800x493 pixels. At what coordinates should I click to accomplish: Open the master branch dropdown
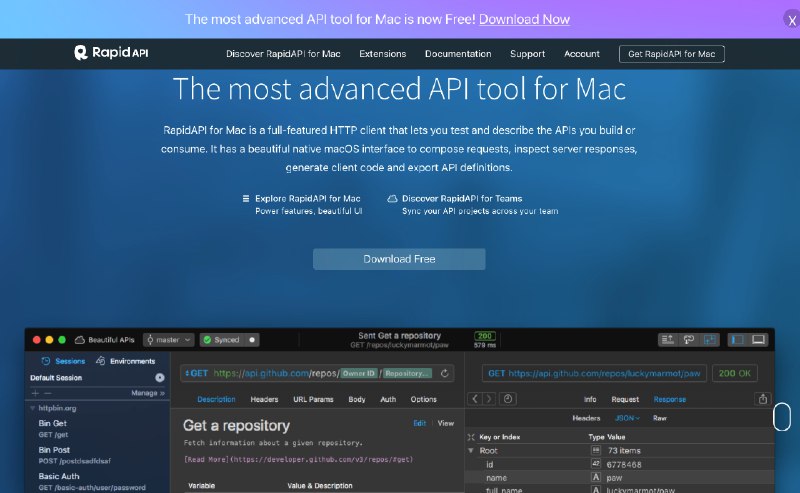[x=168, y=340]
